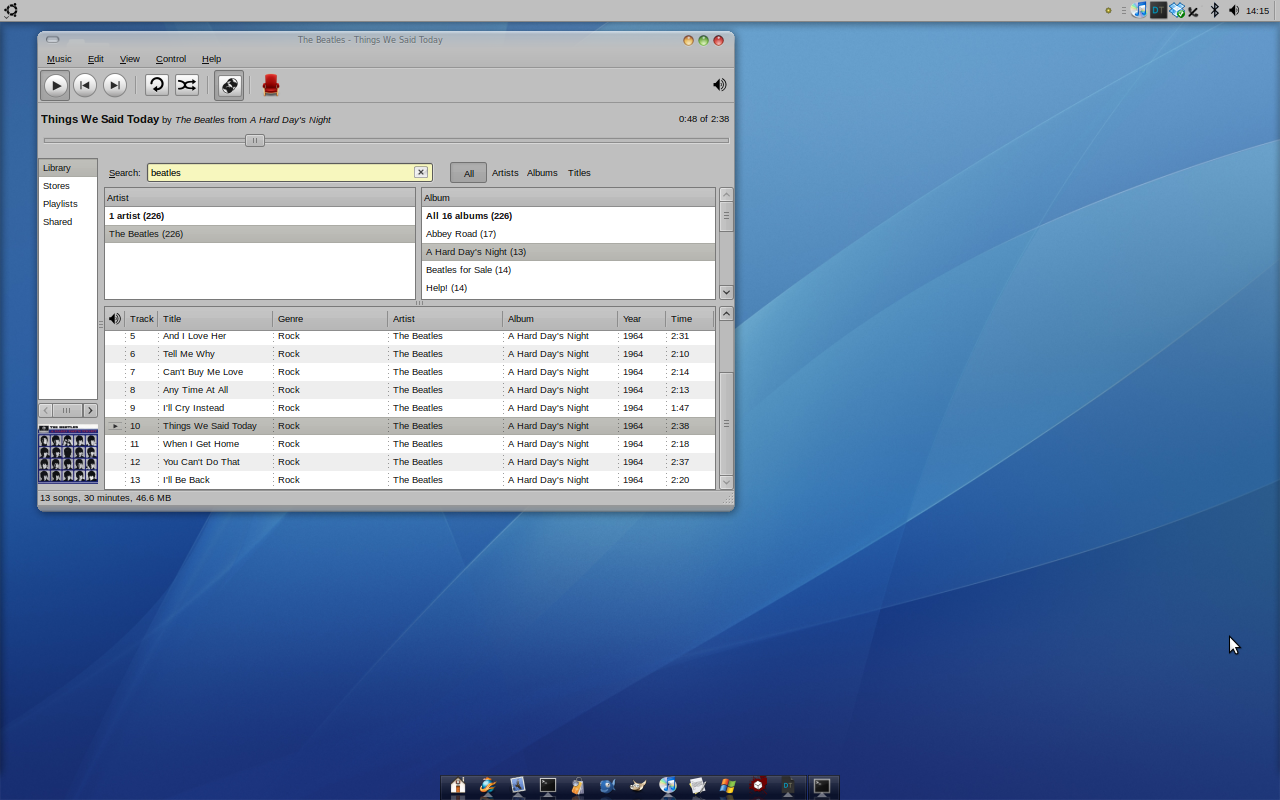Click the album cover thumbnail

(x=68, y=454)
